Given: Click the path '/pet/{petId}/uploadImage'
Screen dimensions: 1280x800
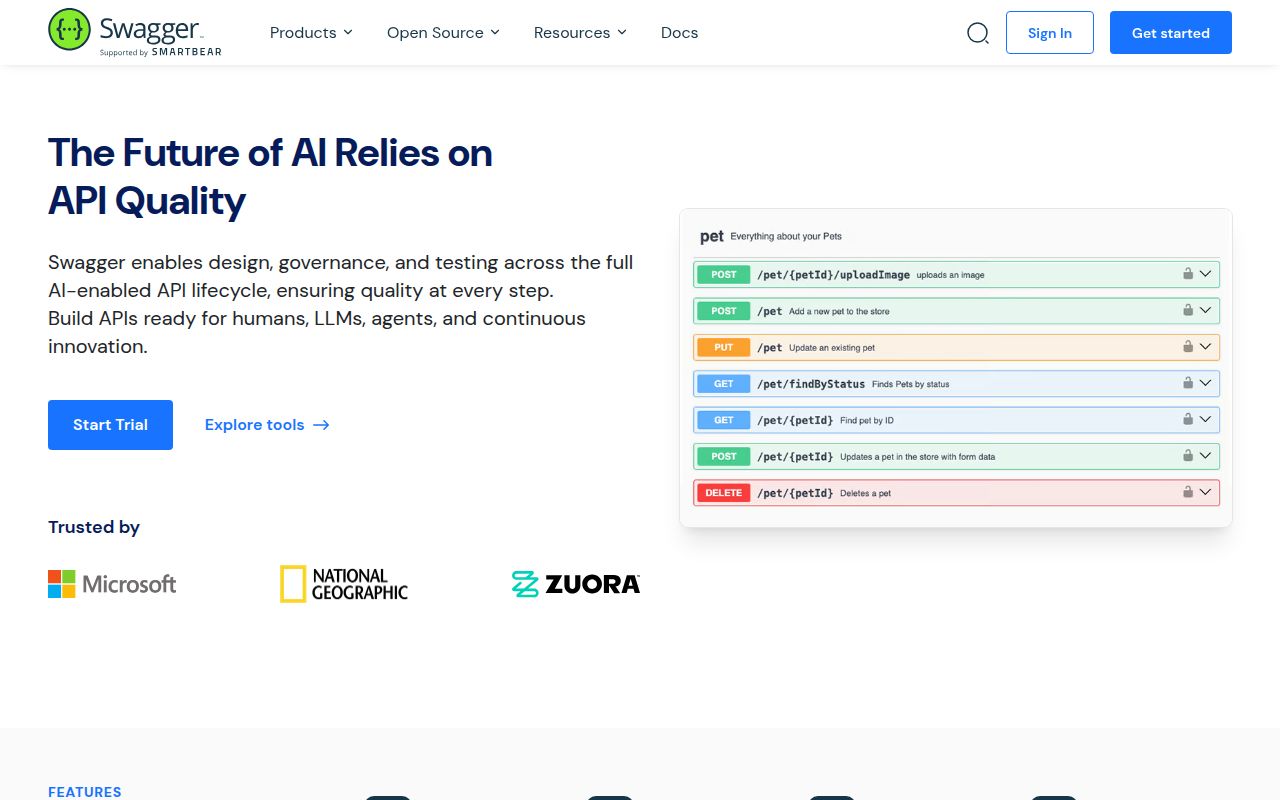Looking at the screenshot, I should pos(833,274).
